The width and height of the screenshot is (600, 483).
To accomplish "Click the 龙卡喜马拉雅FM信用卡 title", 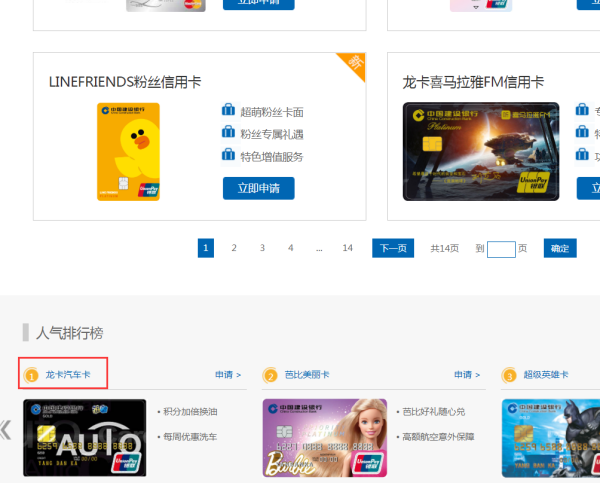I will 473,82.
